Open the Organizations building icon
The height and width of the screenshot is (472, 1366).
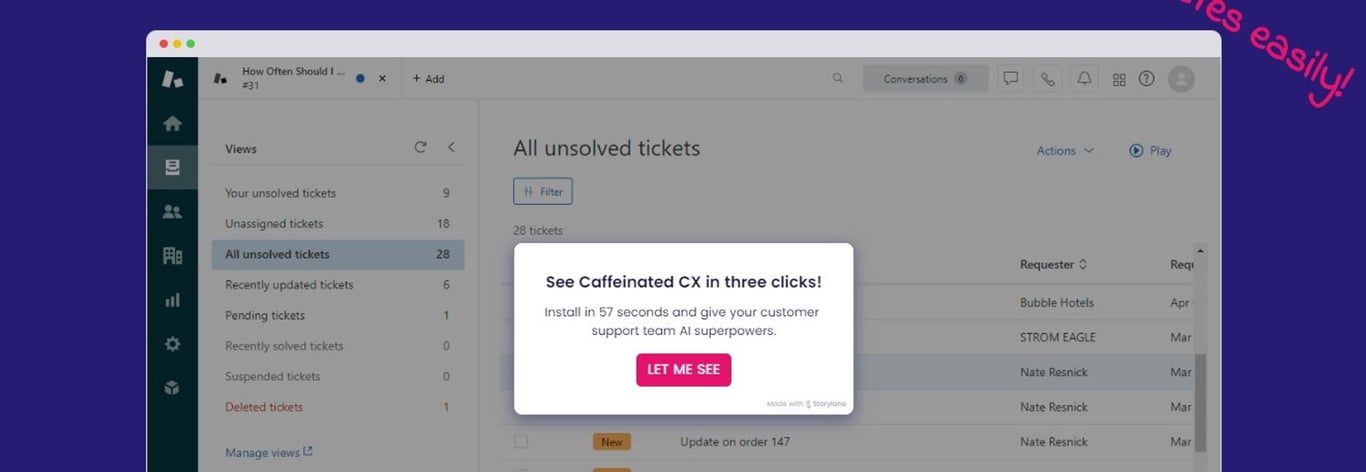point(172,255)
